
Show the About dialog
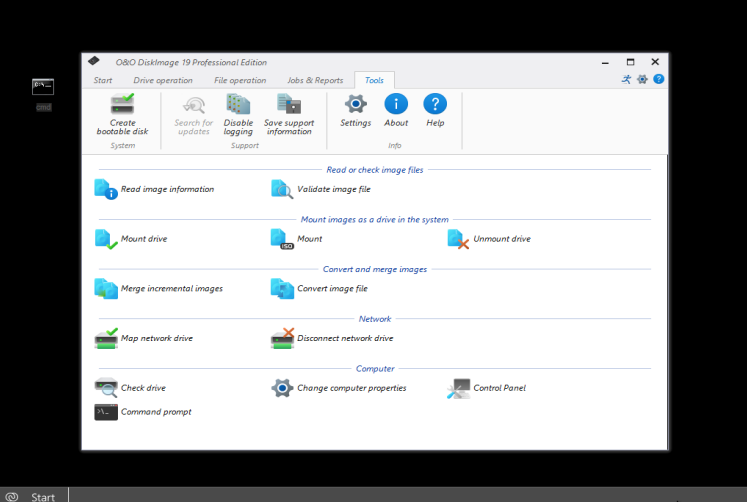click(396, 110)
